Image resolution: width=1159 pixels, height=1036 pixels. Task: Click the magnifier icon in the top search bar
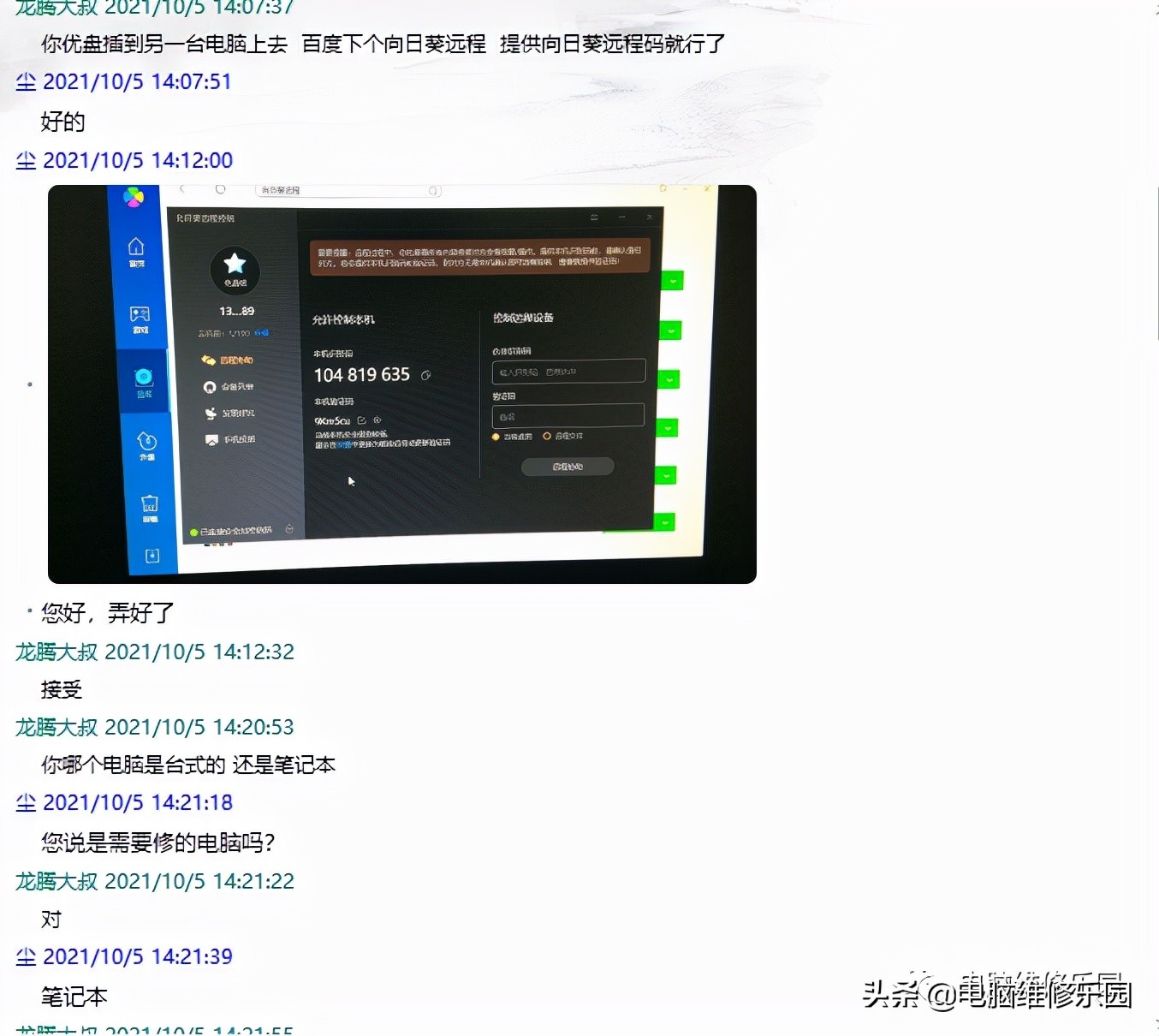tap(432, 190)
